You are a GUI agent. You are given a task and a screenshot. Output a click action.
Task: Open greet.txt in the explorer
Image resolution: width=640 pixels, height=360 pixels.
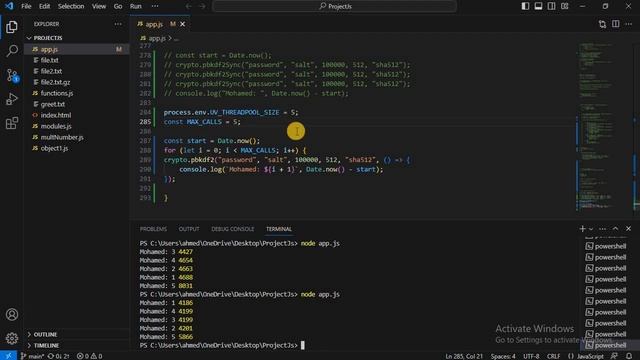pyautogui.click(x=76, y=104)
